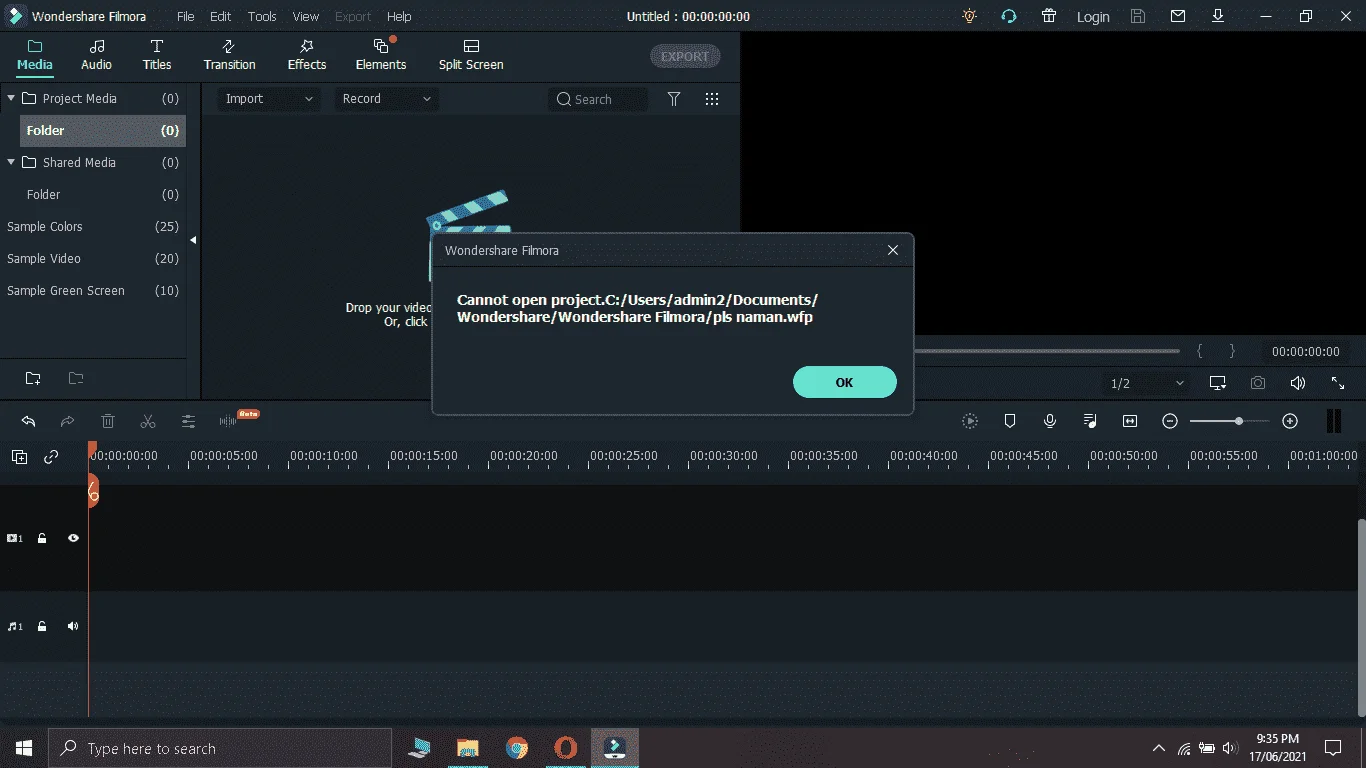Open the Audio tab

click(x=96, y=55)
